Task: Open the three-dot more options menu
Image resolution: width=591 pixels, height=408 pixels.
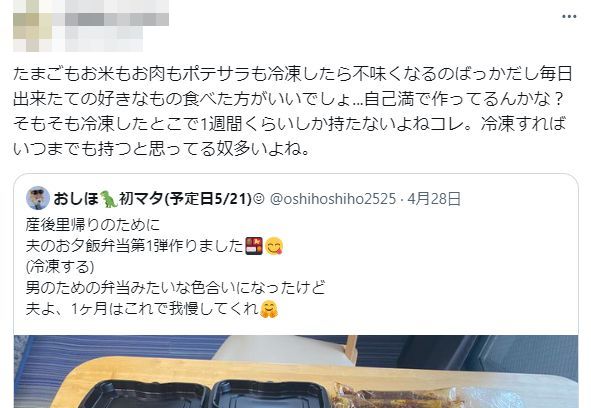Action: tap(569, 17)
